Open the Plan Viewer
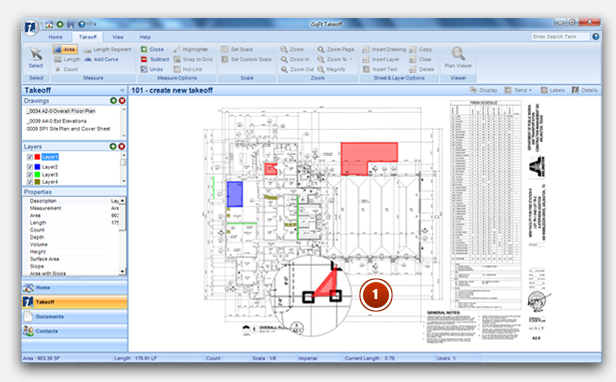 coord(458,57)
